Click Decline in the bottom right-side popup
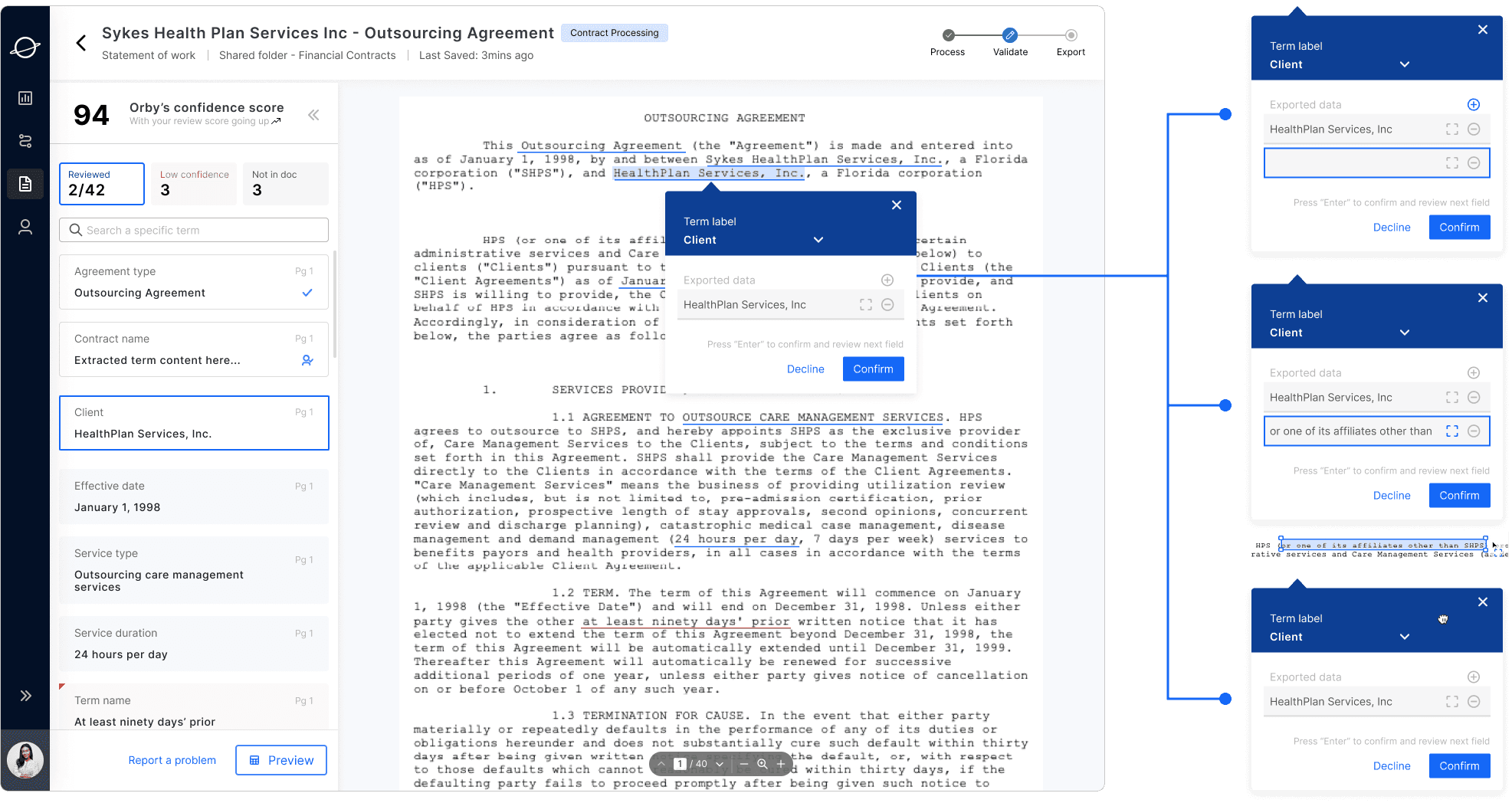Screen dimensions: 1512x803 click(x=1392, y=766)
